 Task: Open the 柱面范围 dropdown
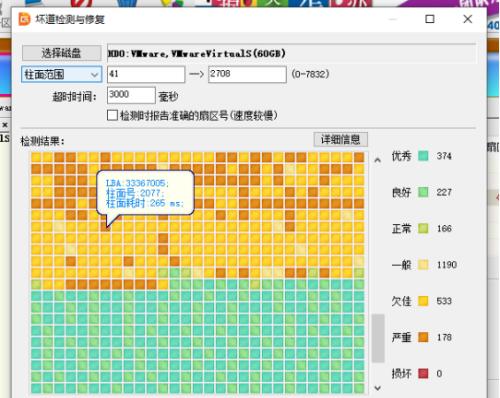62,74
